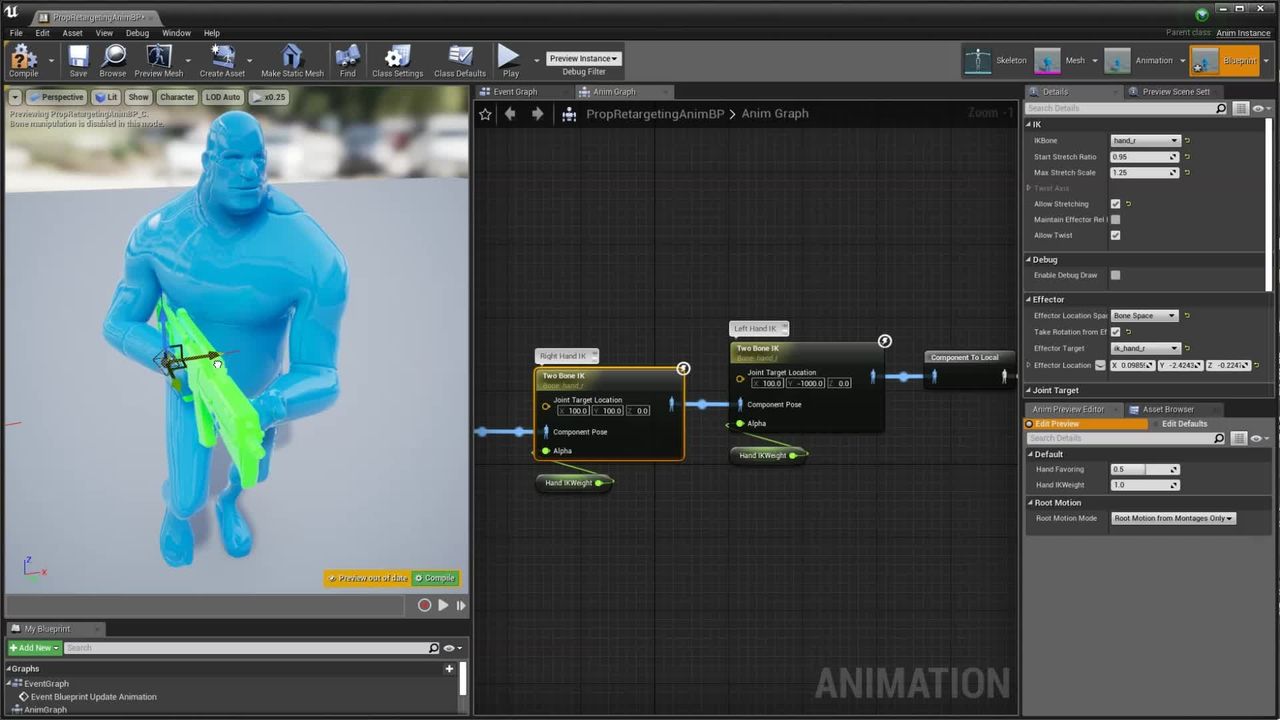The image size is (1280, 720).
Task: Click the green Compile button in viewport
Action: click(x=434, y=578)
